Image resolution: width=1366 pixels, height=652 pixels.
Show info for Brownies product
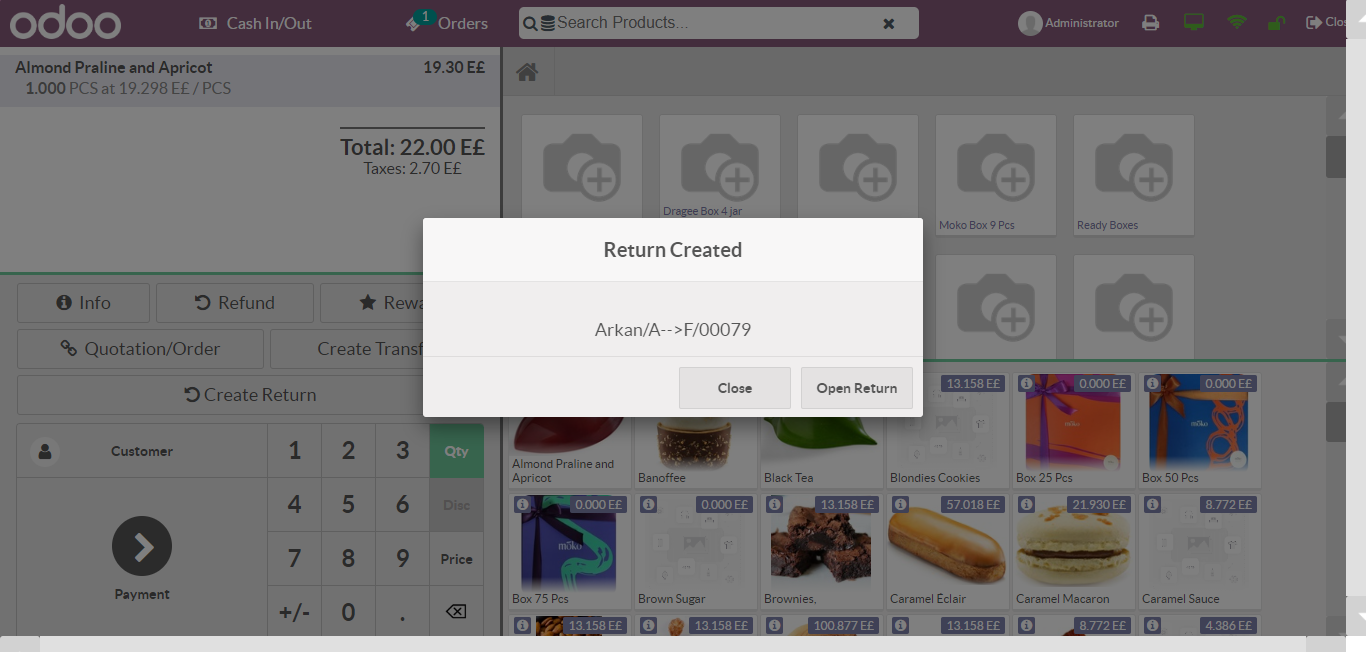click(x=774, y=505)
